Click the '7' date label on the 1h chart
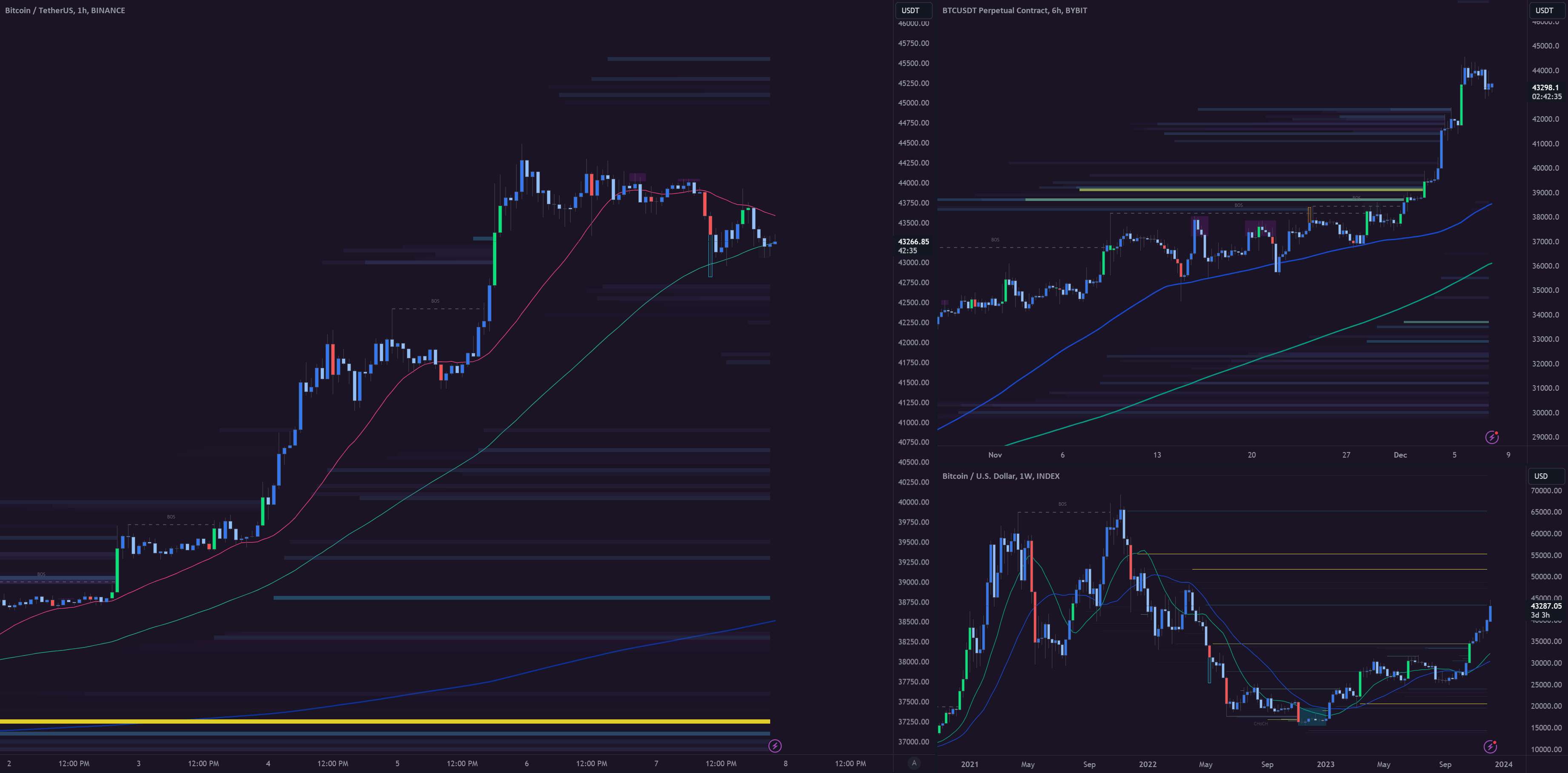The image size is (1568, 773). (656, 763)
